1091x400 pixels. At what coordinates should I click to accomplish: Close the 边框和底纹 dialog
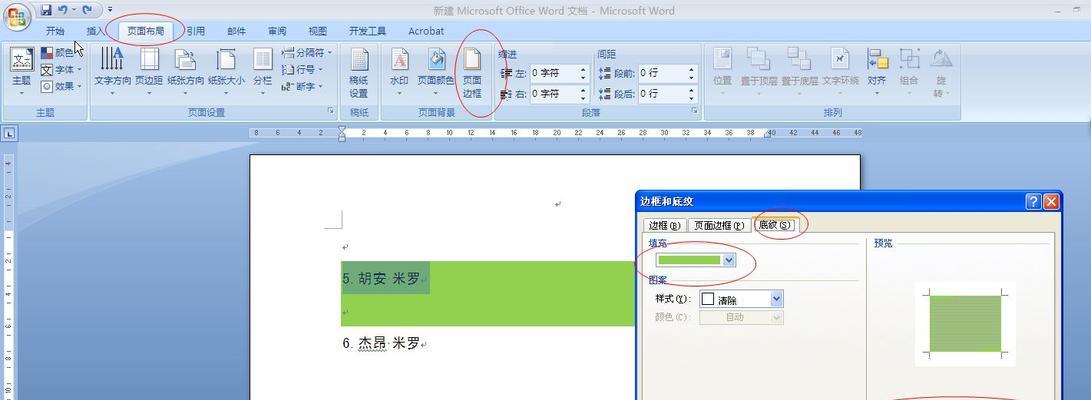1051,202
